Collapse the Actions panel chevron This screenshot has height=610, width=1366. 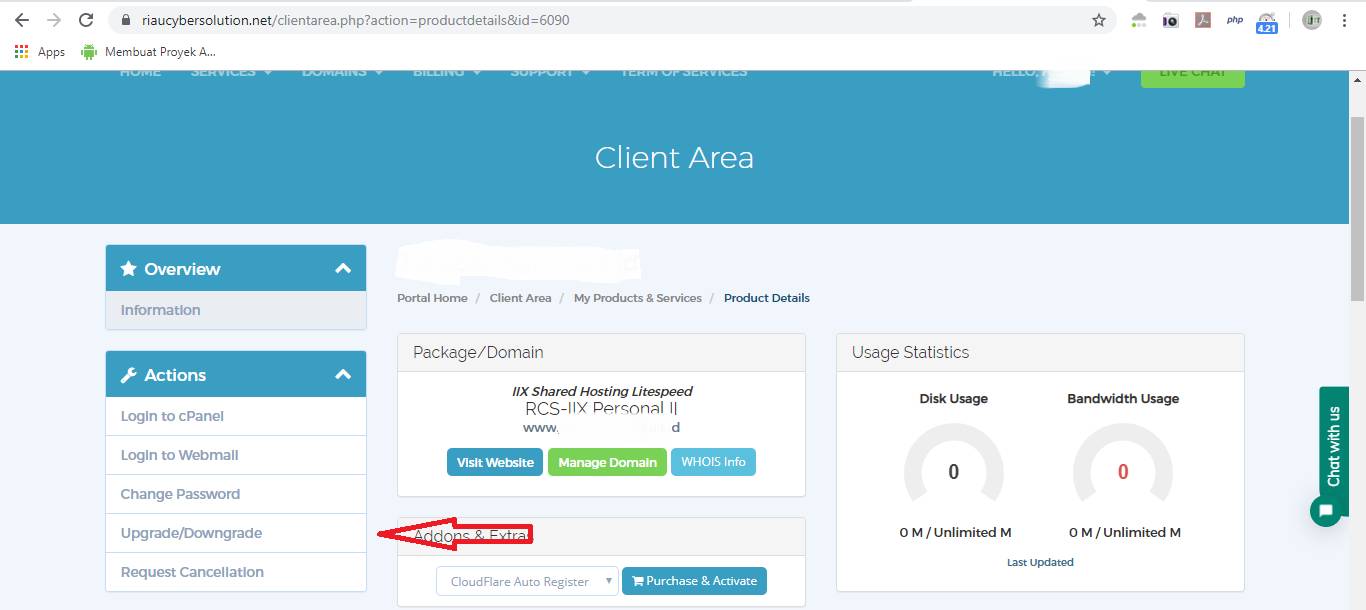(343, 374)
